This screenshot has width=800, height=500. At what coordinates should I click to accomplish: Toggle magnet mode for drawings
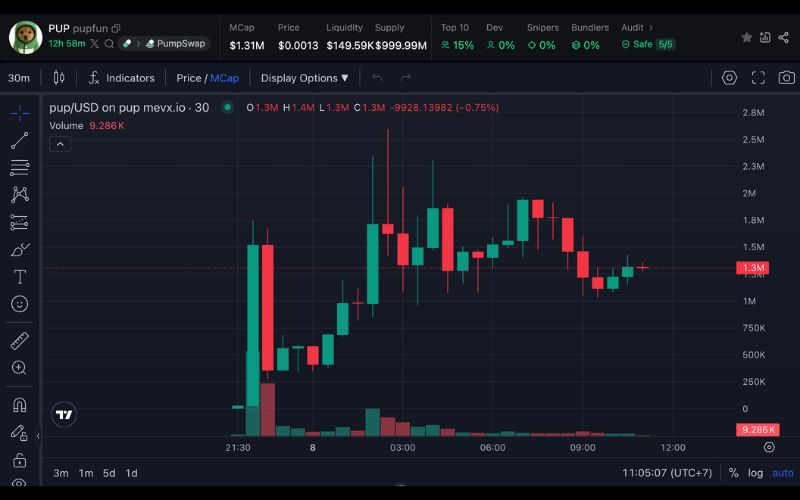pos(19,405)
